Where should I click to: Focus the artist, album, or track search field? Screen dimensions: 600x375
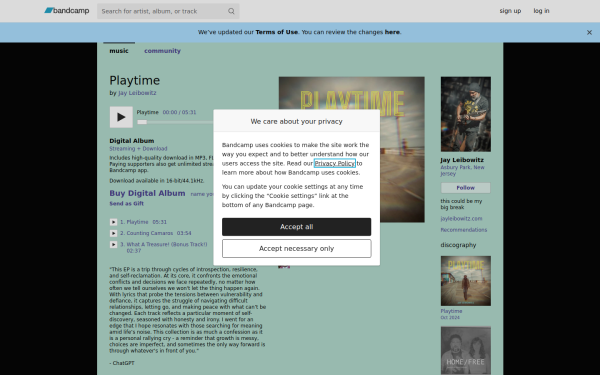(x=168, y=11)
